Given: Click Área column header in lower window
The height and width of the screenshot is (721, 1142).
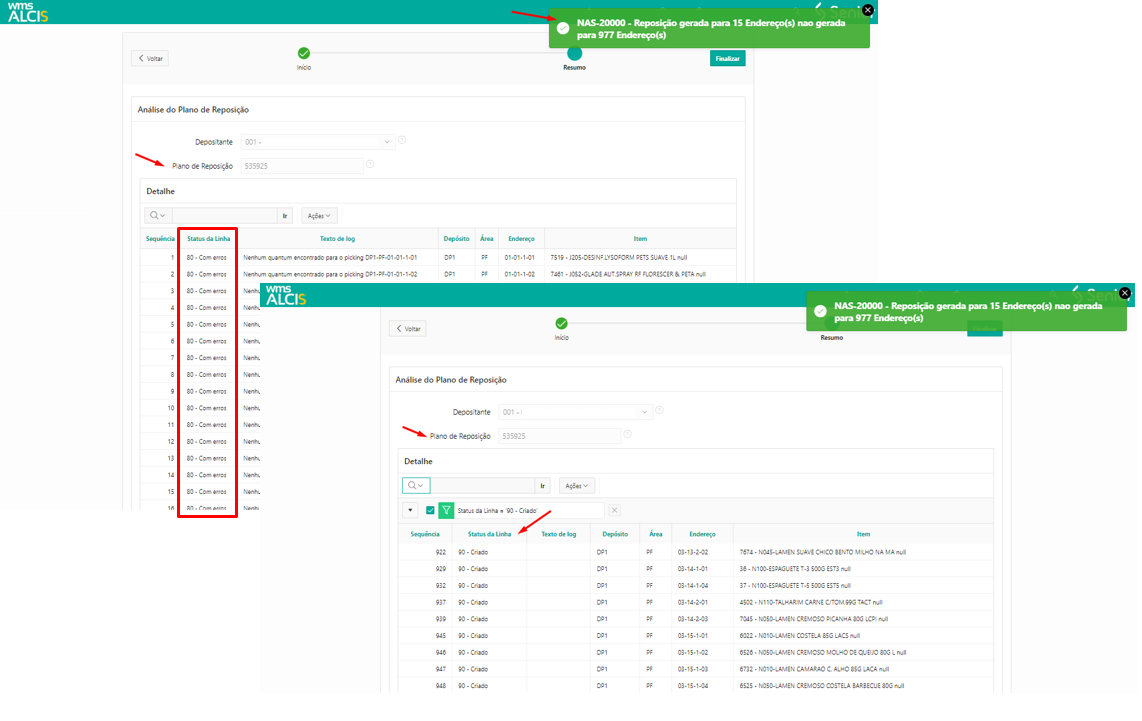Looking at the screenshot, I should 655,535.
